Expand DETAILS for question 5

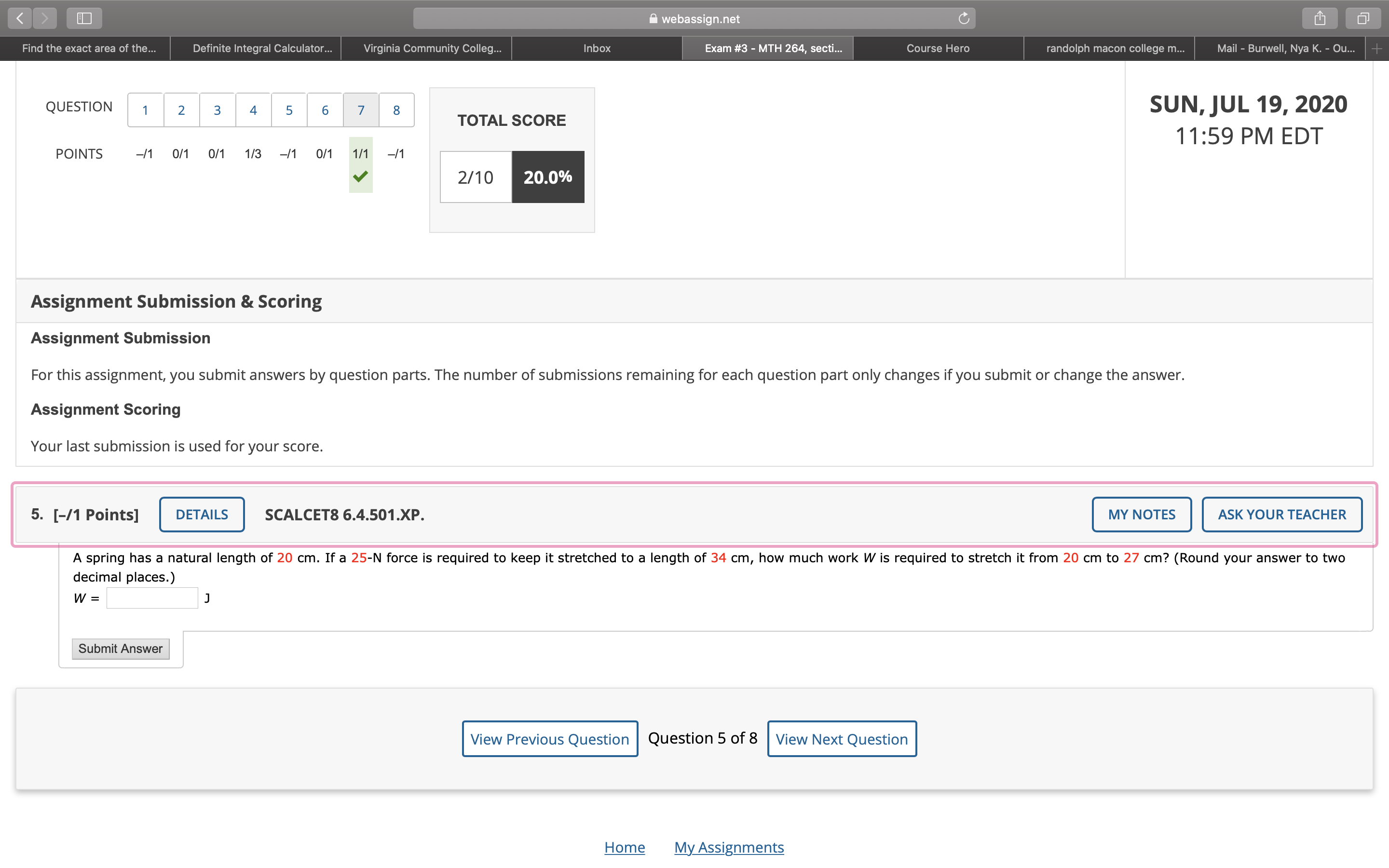tap(202, 515)
